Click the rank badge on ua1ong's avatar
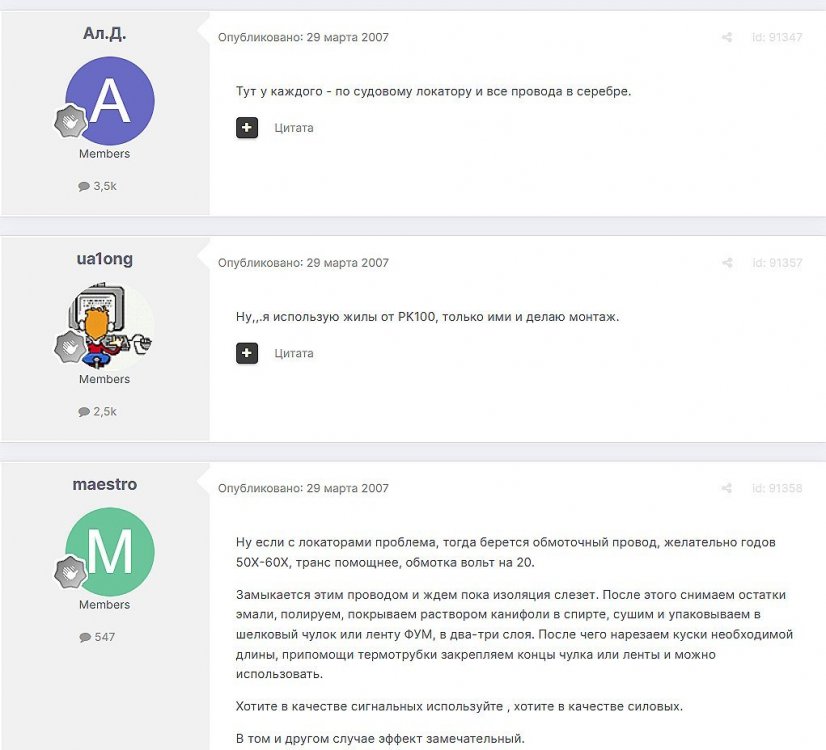 pyautogui.click(x=71, y=347)
